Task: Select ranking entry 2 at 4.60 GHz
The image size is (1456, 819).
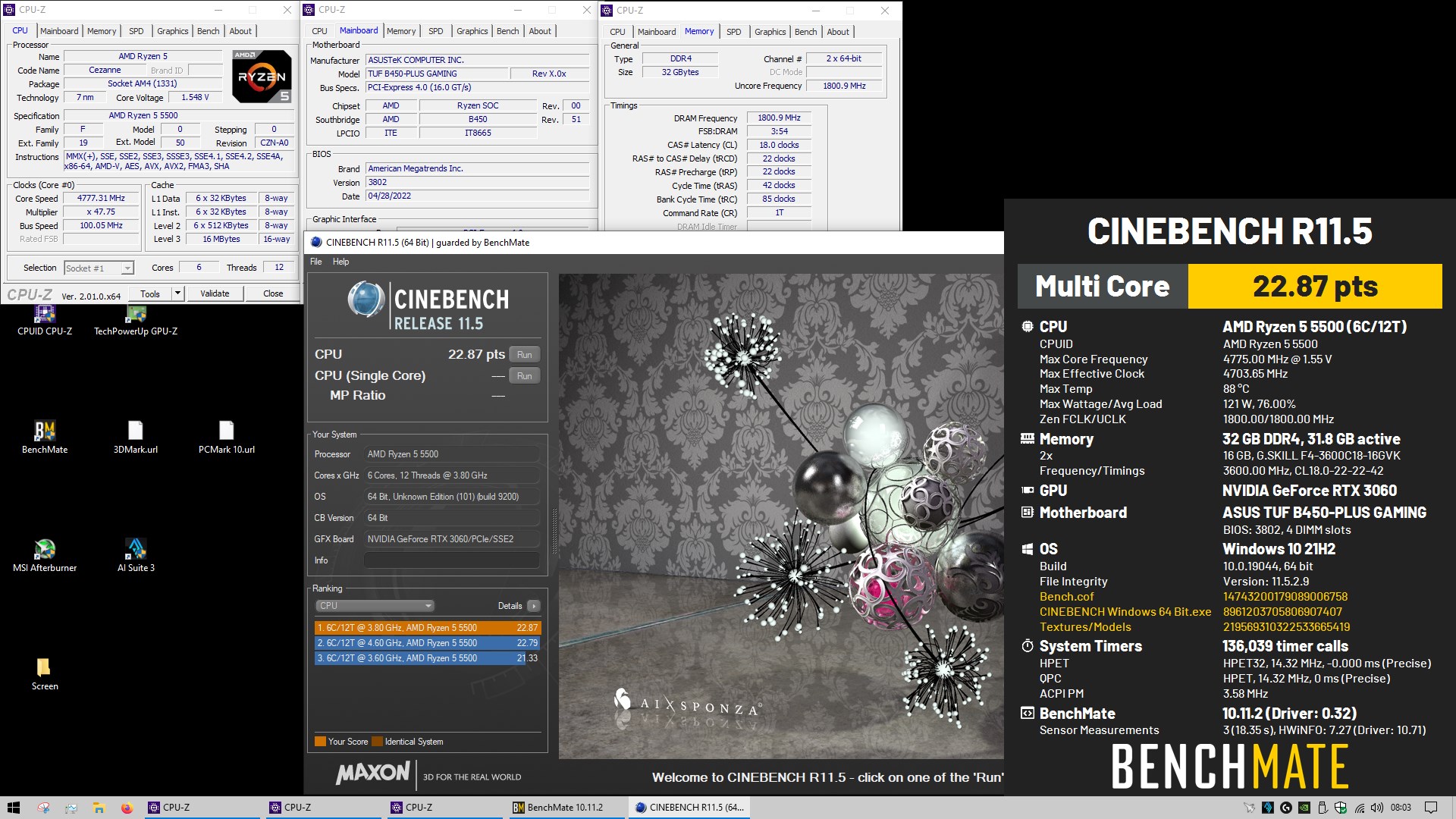Action: pos(428,643)
